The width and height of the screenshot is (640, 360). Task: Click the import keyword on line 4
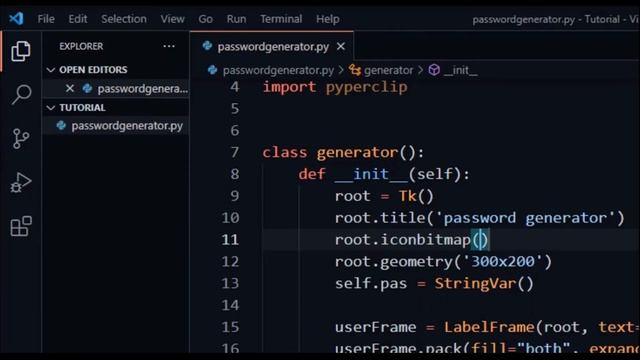(289, 87)
